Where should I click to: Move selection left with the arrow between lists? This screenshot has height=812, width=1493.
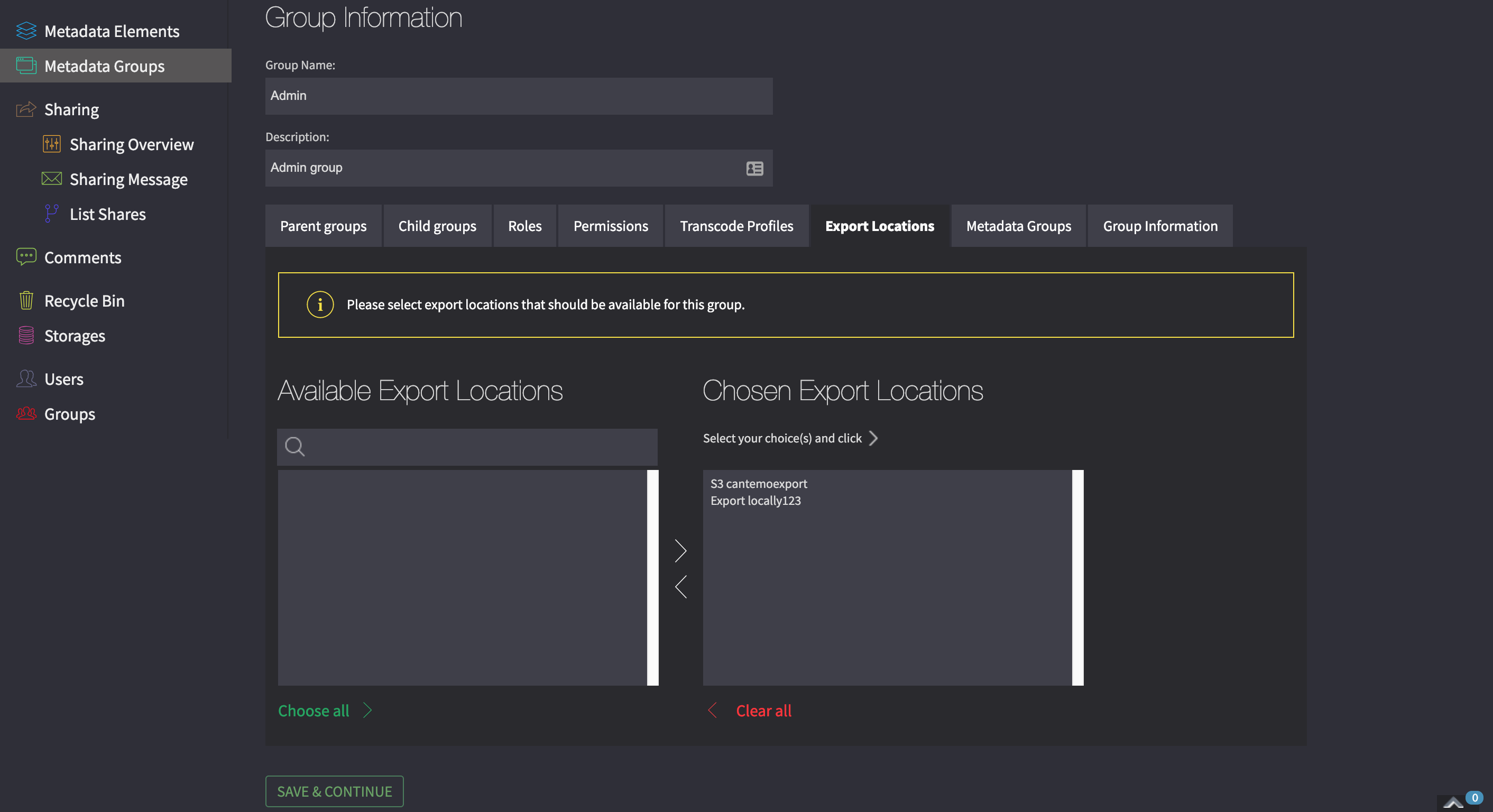coord(681,587)
